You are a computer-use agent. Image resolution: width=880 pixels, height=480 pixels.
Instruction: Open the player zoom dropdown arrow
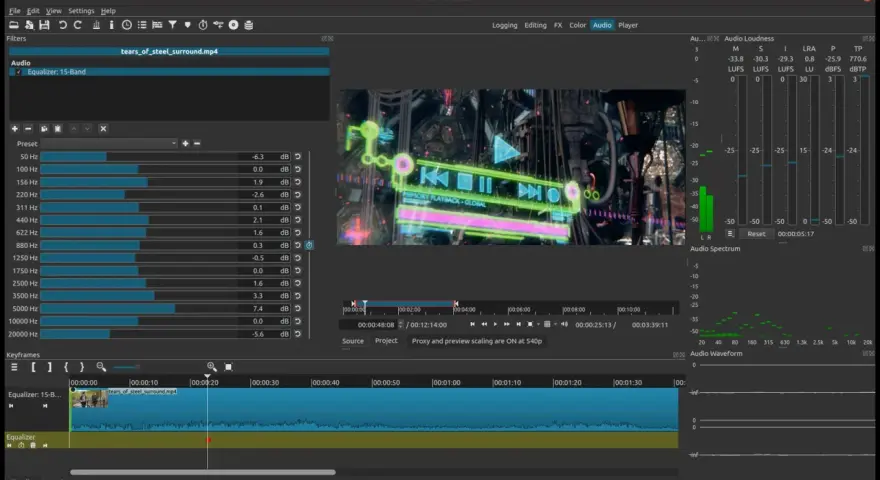point(538,324)
